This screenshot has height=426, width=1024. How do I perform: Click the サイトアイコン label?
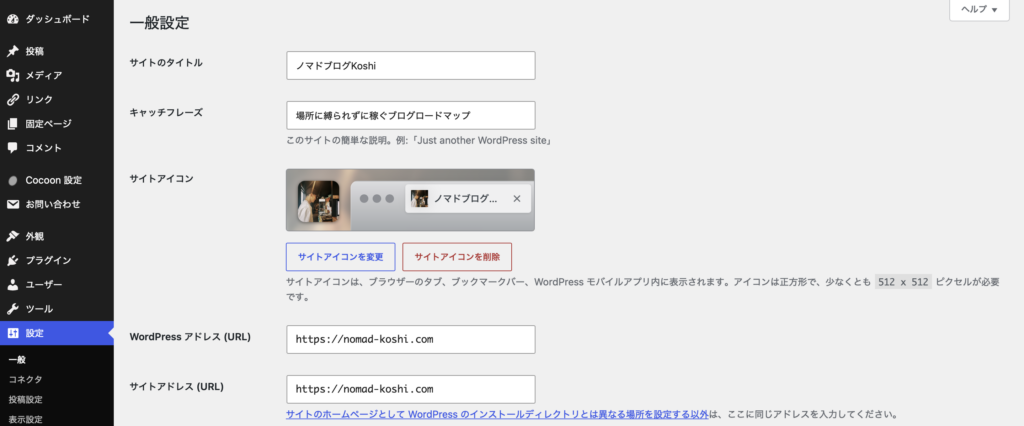pyautogui.click(x=161, y=178)
